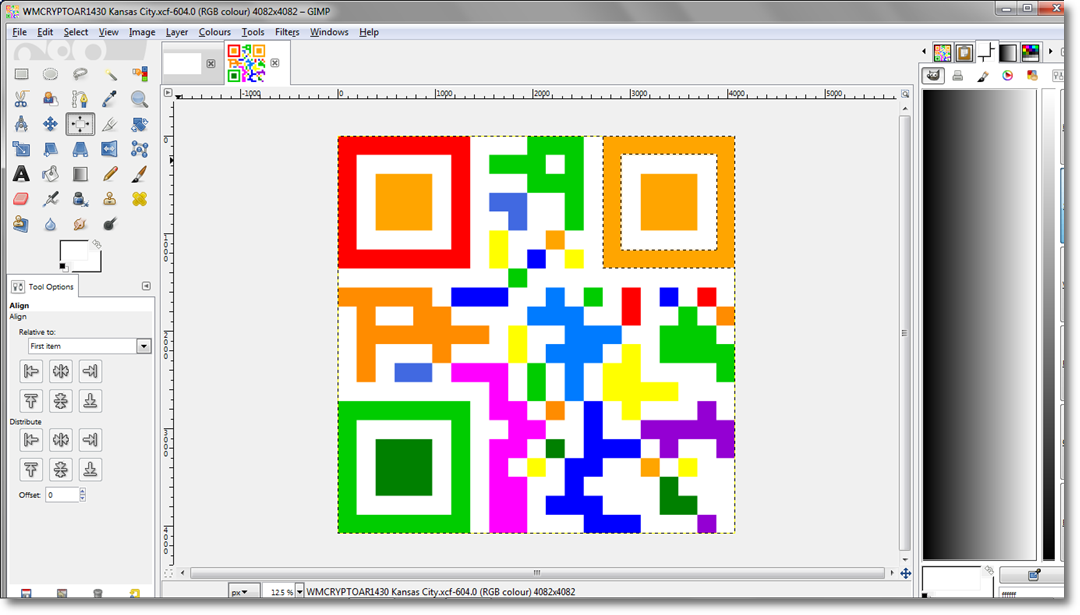The width and height of the screenshot is (1080, 615).
Task: Select the Scale tool
Action: tap(21, 149)
